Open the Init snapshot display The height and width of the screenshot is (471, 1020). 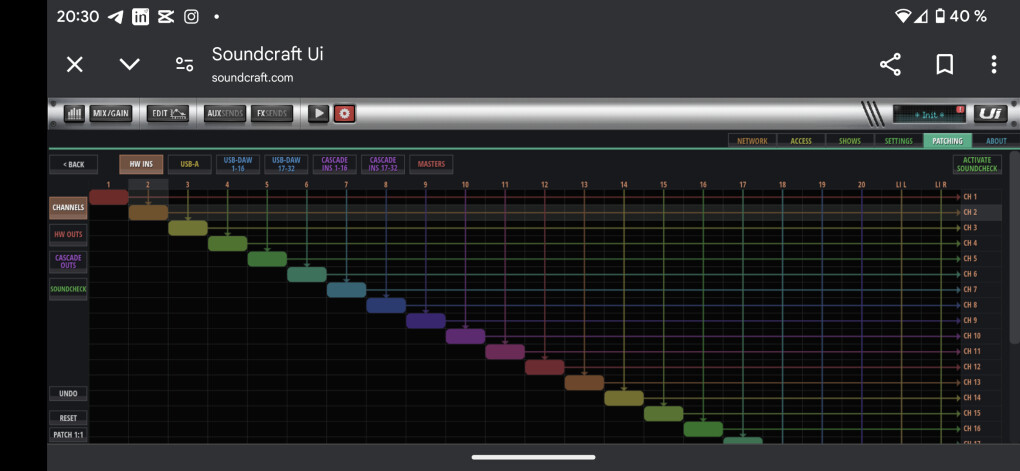tap(929, 114)
